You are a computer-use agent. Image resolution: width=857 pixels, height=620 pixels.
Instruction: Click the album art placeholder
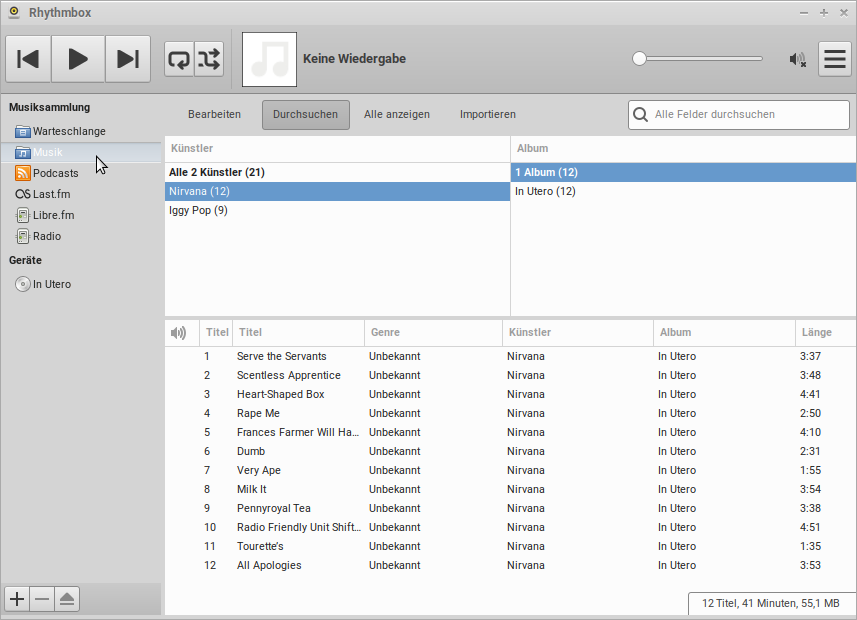(269, 59)
